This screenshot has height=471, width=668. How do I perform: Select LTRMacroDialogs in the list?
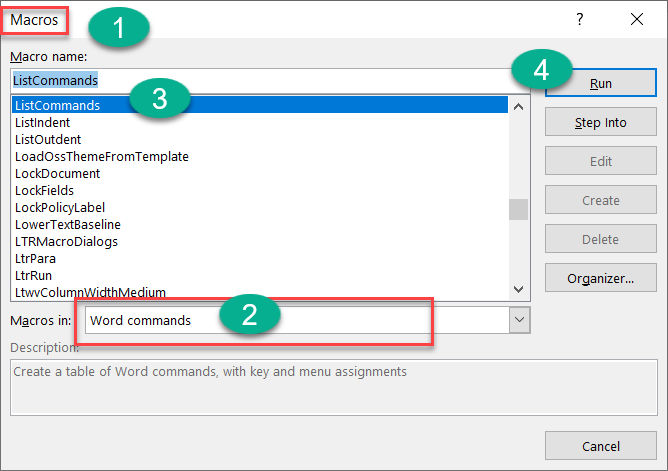[66, 241]
